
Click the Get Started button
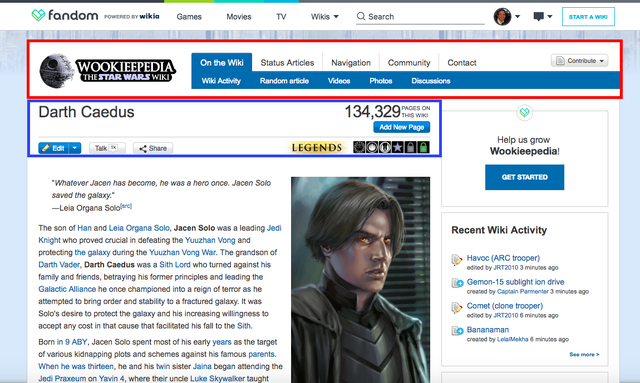pyautogui.click(x=524, y=177)
